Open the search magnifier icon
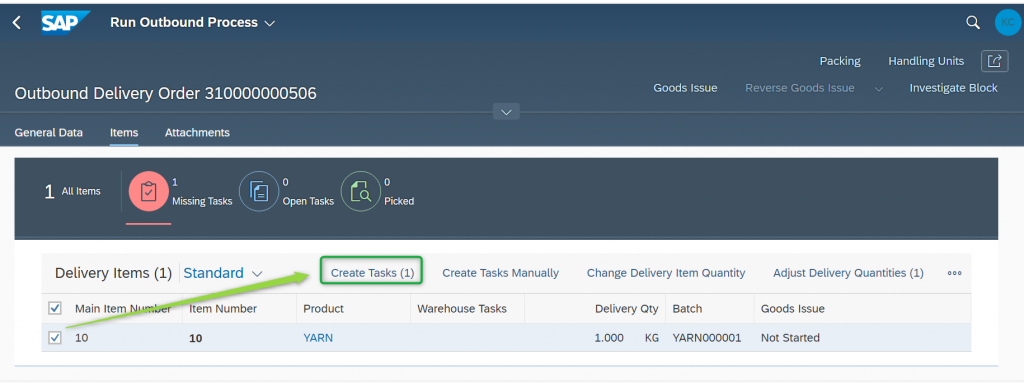Image resolution: width=1024 pixels, height=383 pixels. pos(972,23)
